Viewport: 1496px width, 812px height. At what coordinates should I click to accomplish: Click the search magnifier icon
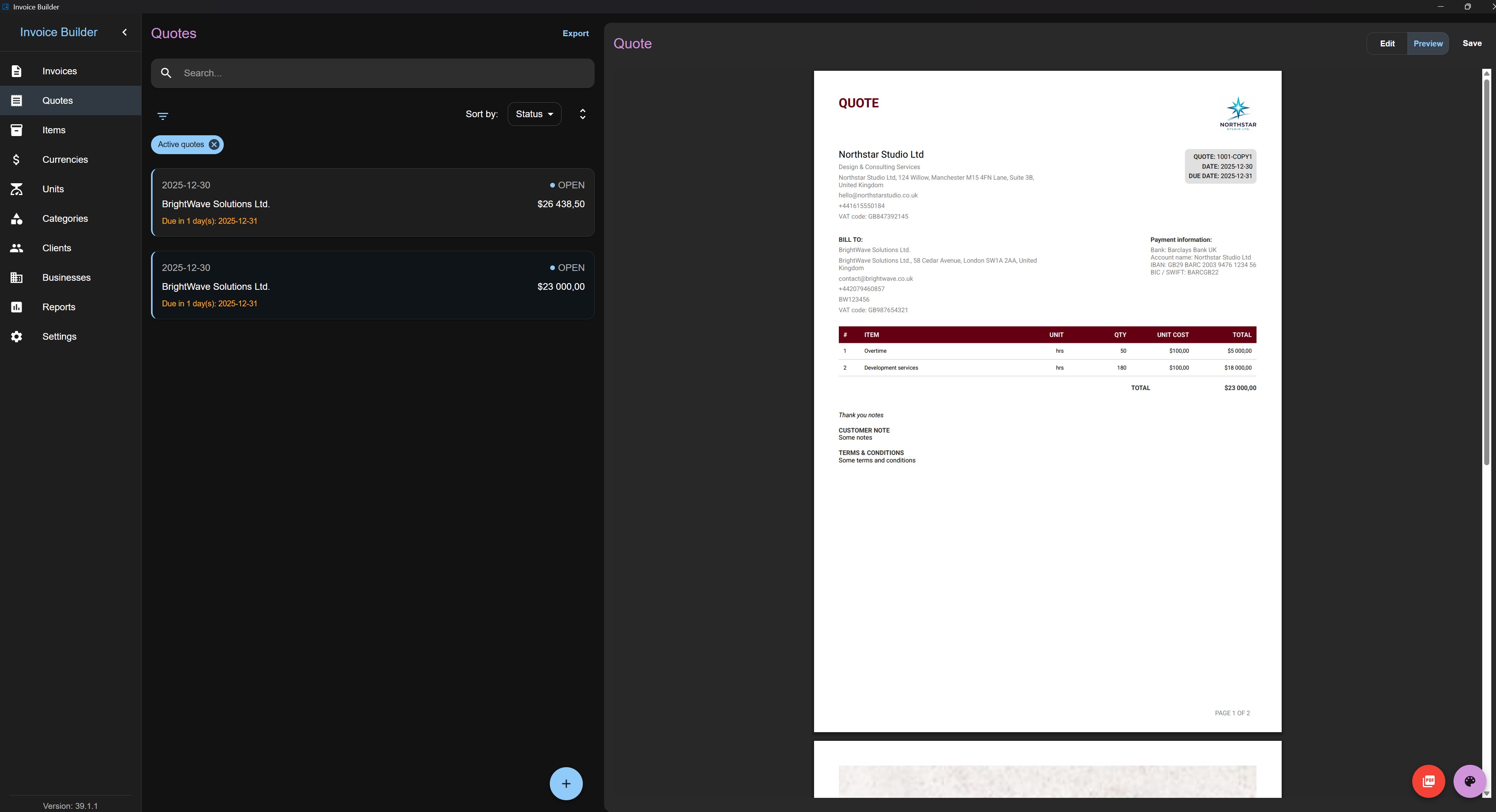166,73
